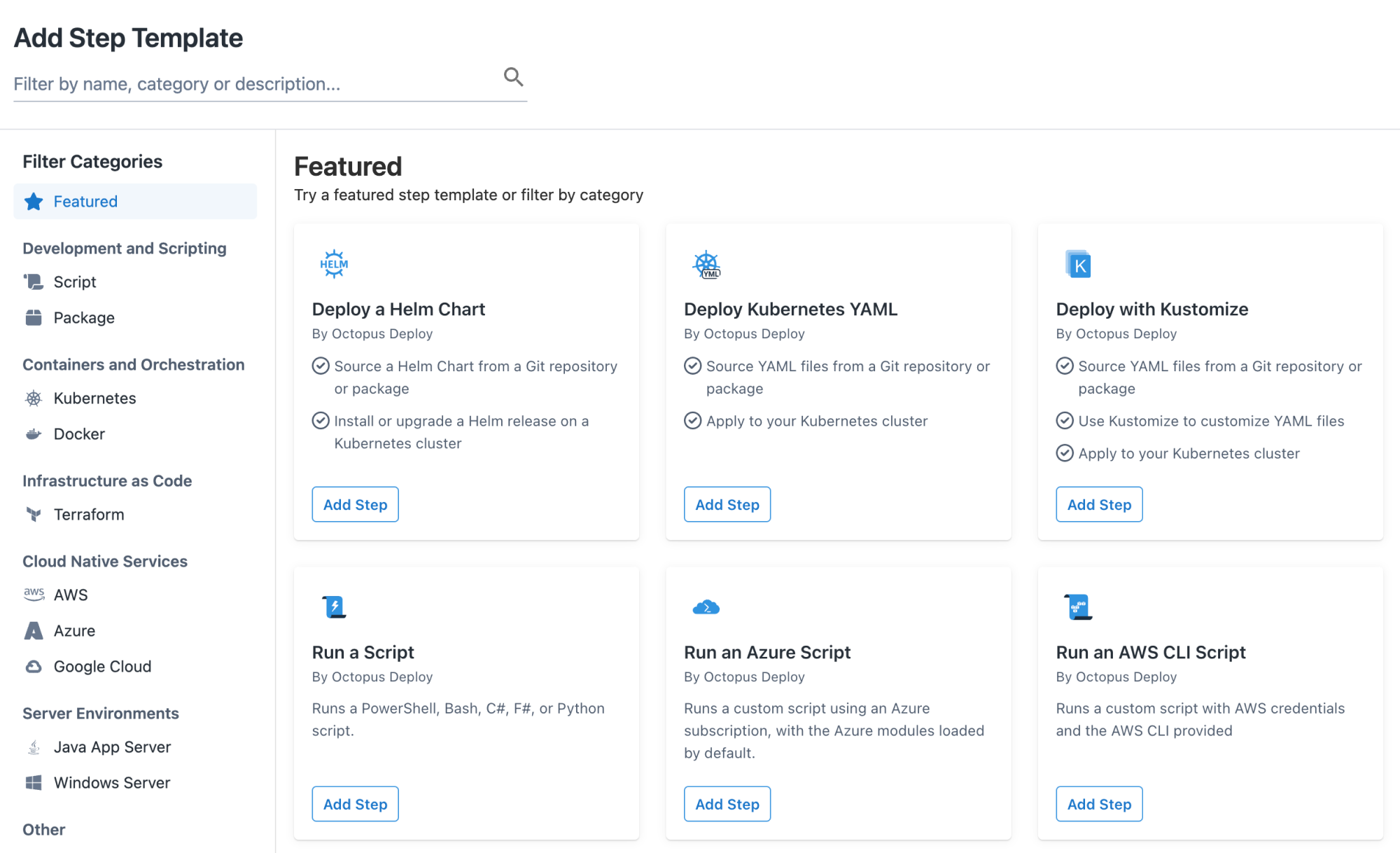Click the Containers and Orchestration heading

[x=134, y=365]
